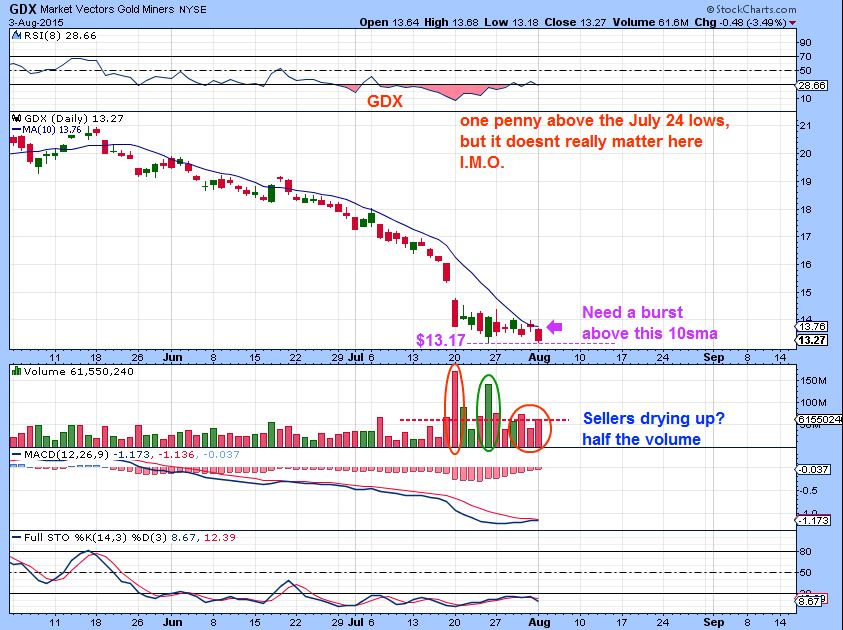Screen dimensions: 843x630
Task: Click the MACD(12,26,9) indicator label
Action: click(x=67, y=455)
